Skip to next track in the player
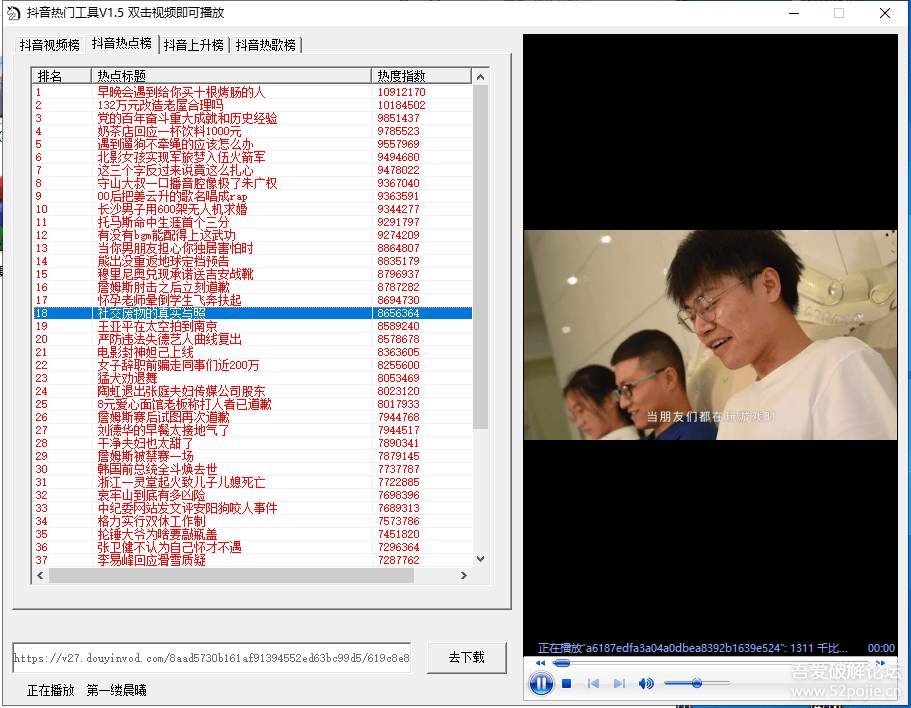 619,684
